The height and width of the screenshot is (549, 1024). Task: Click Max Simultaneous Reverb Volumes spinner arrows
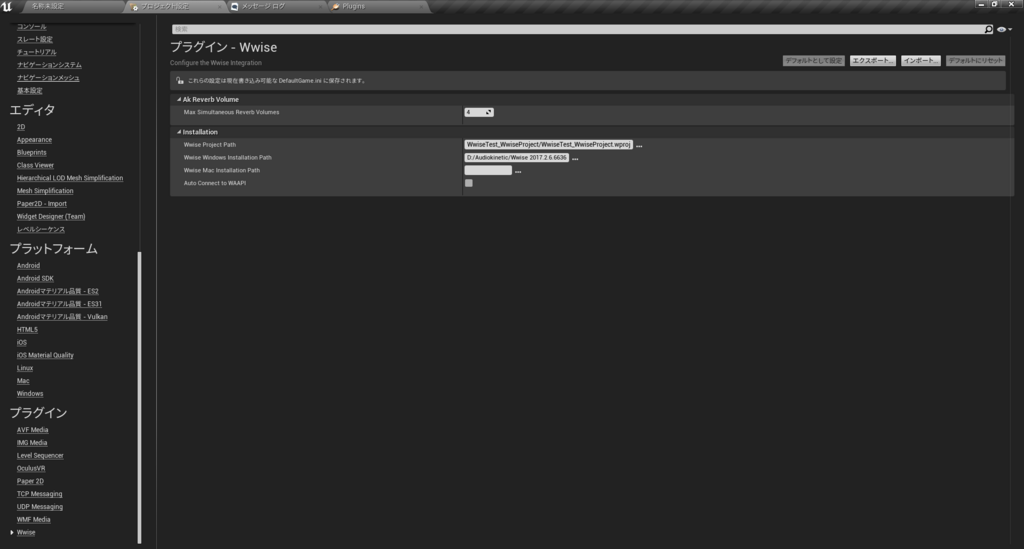(x=488, y=112)
